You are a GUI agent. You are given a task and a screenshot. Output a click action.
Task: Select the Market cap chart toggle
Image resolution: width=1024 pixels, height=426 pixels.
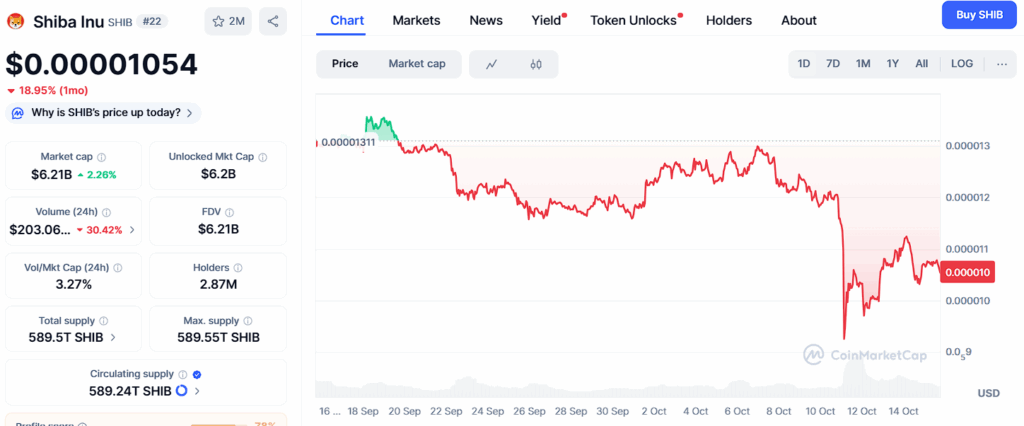417,64
